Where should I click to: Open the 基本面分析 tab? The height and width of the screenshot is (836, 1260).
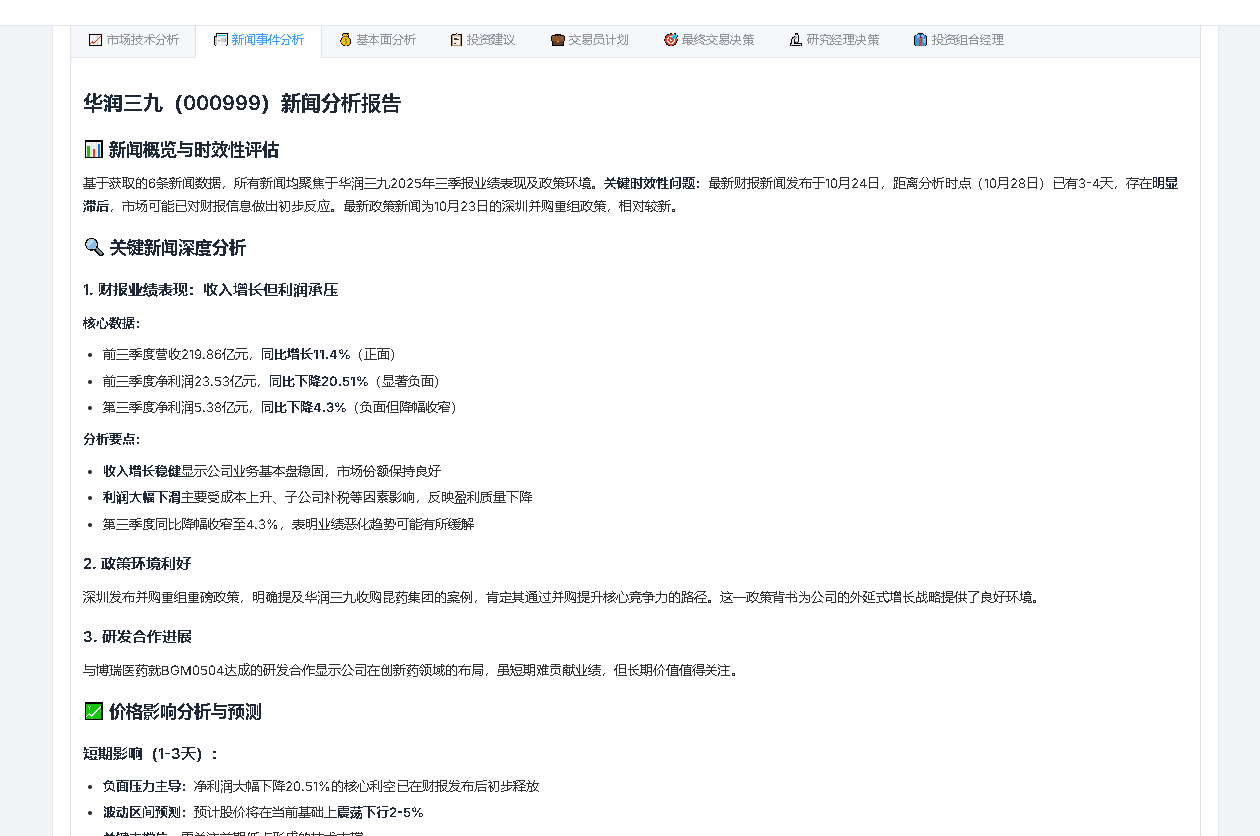(x=378, y=40)
